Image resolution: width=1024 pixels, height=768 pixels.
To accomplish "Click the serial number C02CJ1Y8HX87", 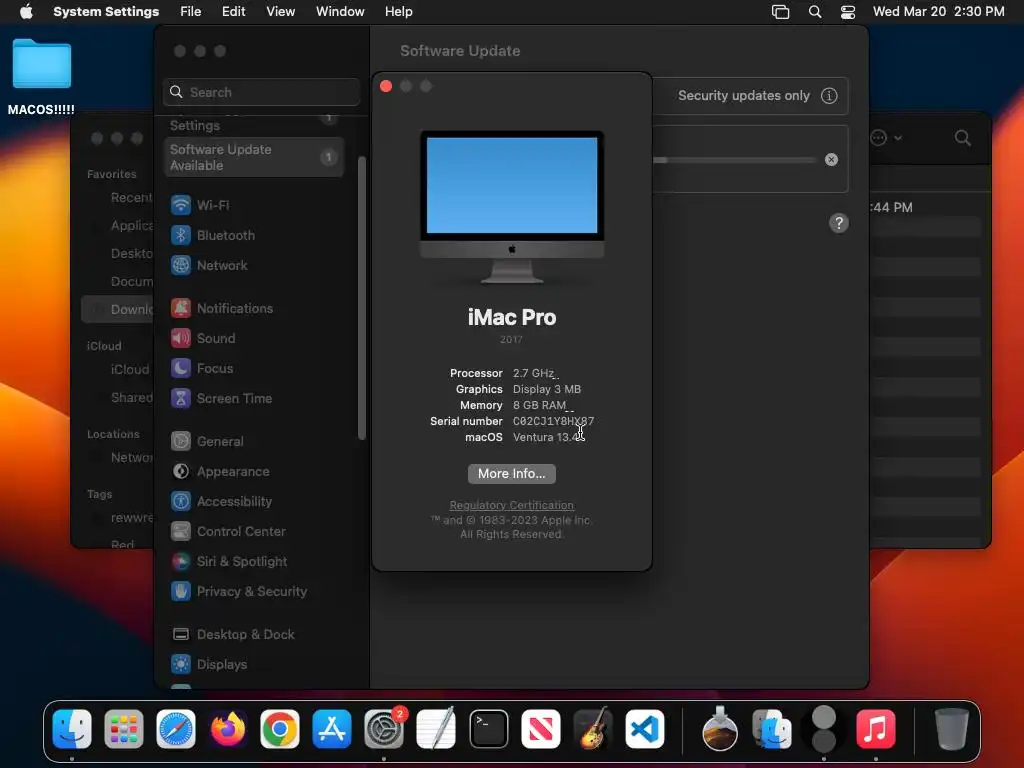I will pos(553,421).
